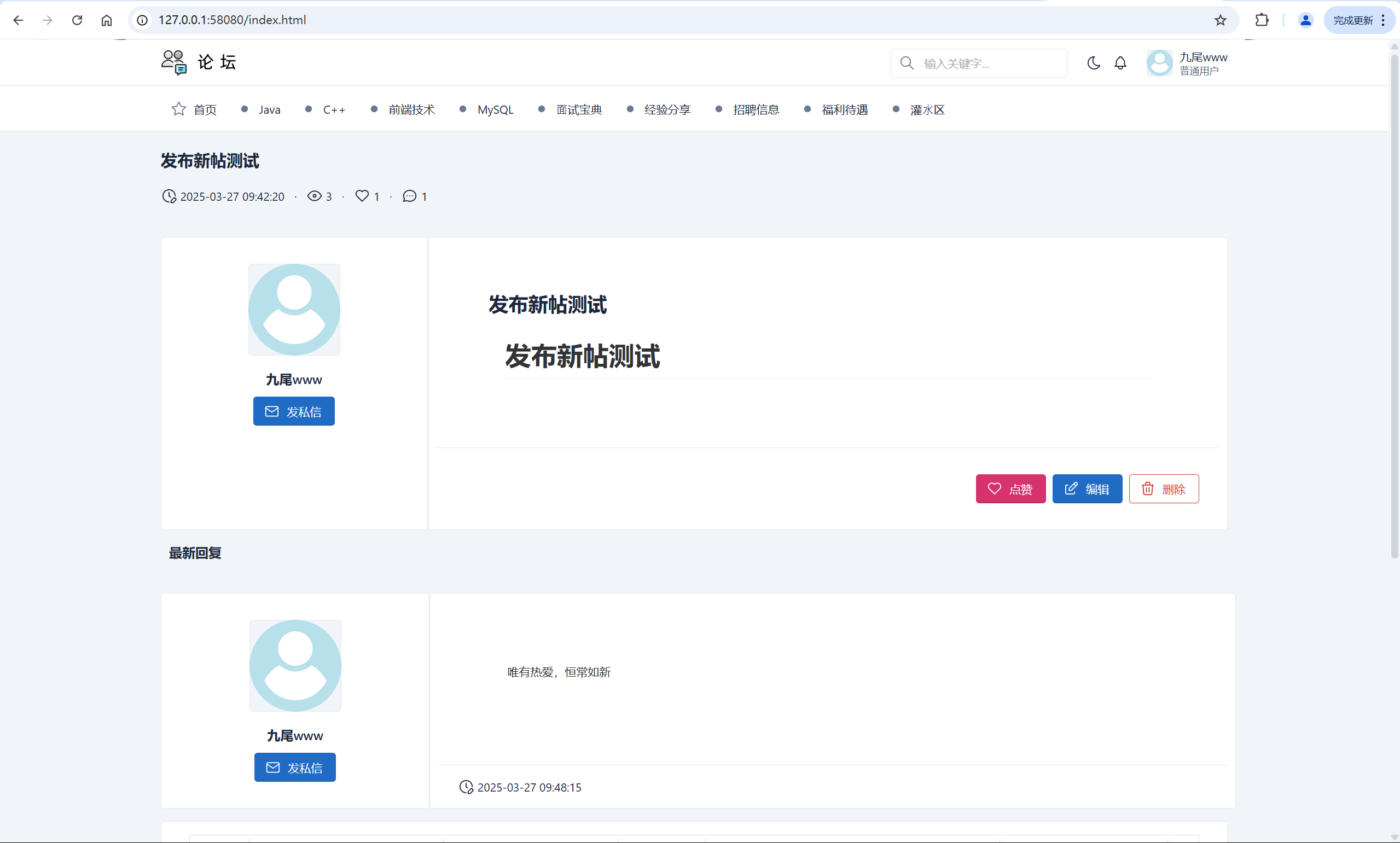
Task: View site information icon in address bar
Action: 143,20
